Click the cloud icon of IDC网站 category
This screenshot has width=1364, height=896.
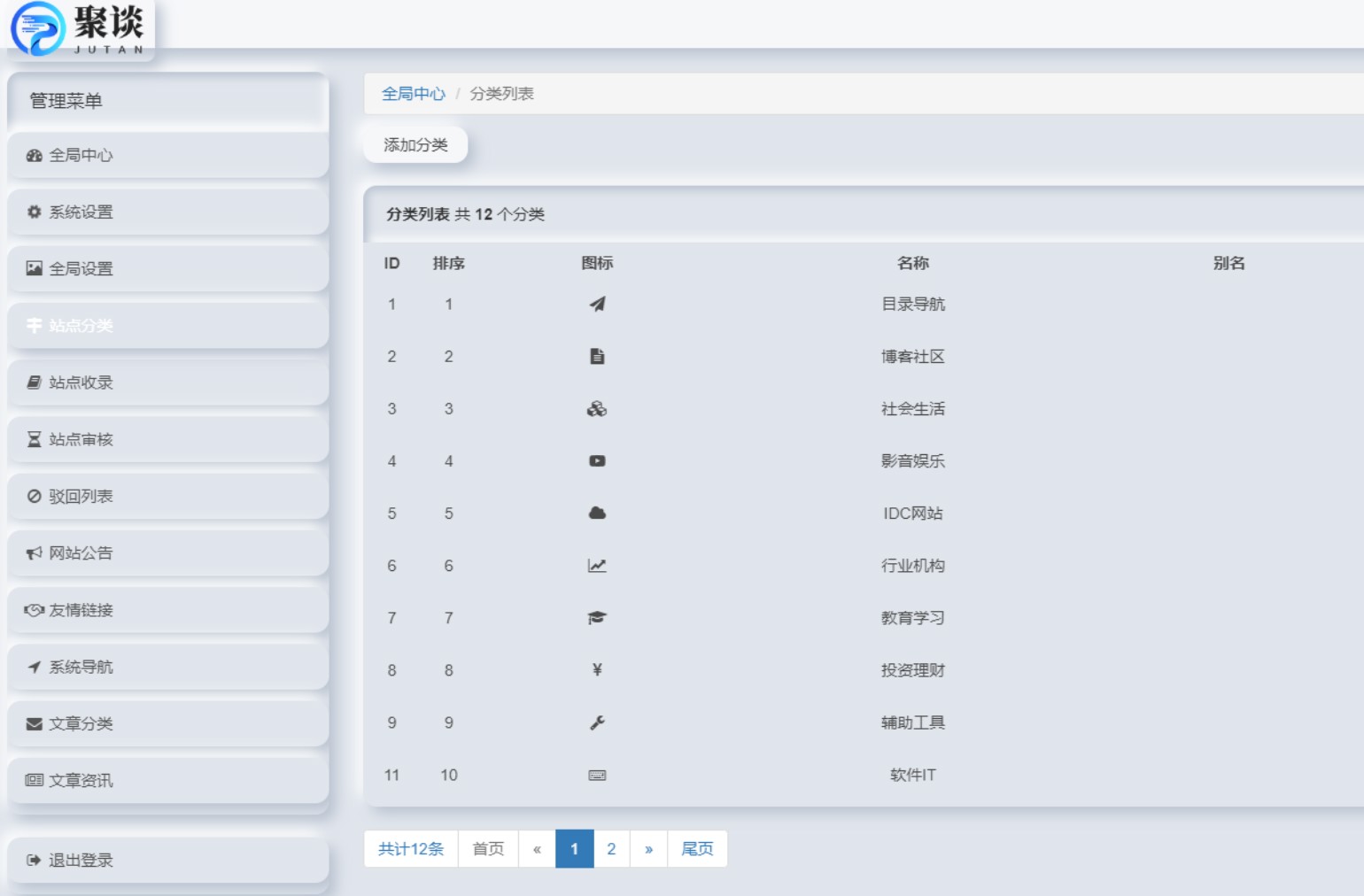pos(598,513)
